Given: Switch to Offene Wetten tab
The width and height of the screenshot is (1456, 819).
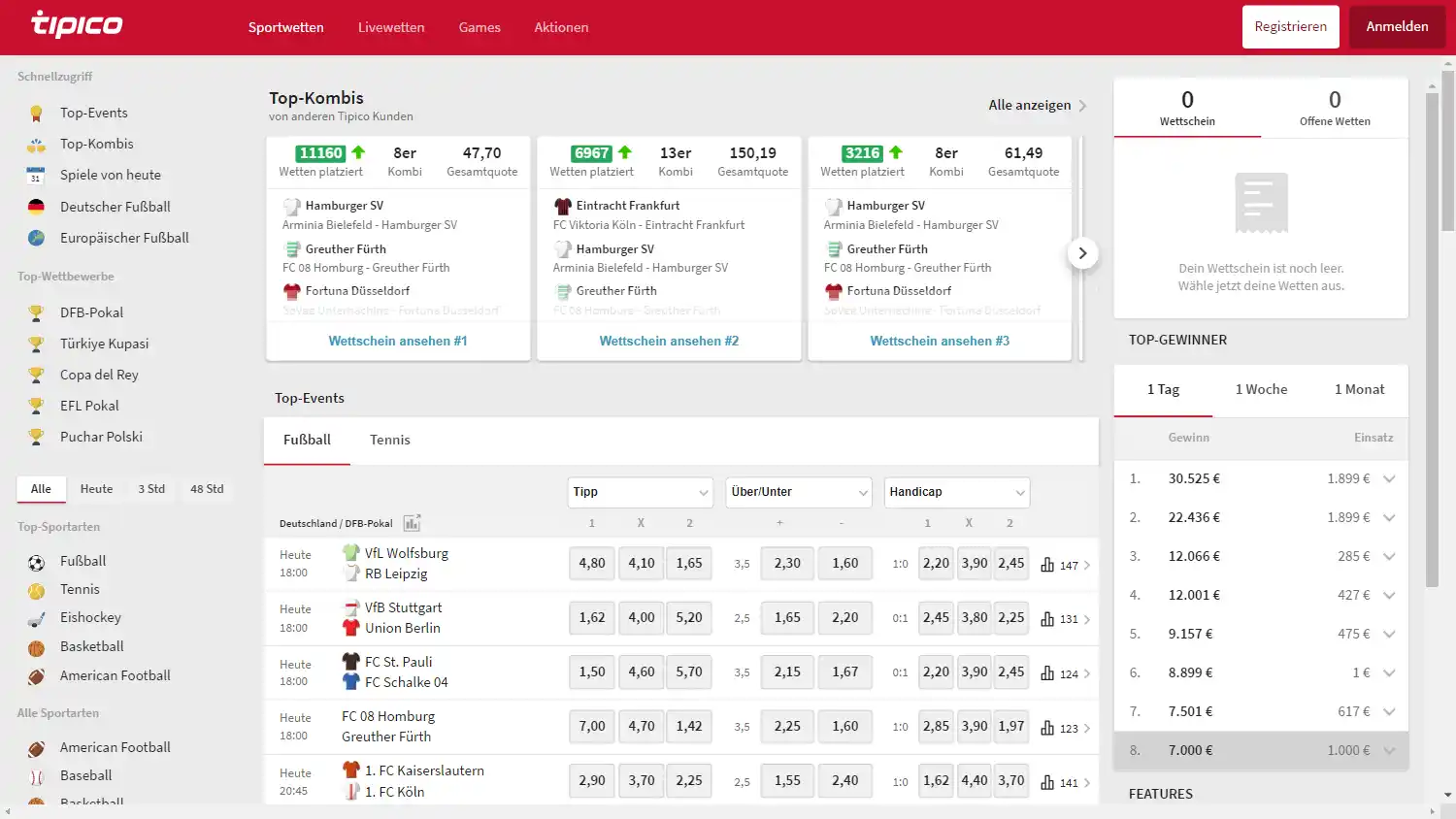Looking at the screenshot, I should [x=1335, y=108].
